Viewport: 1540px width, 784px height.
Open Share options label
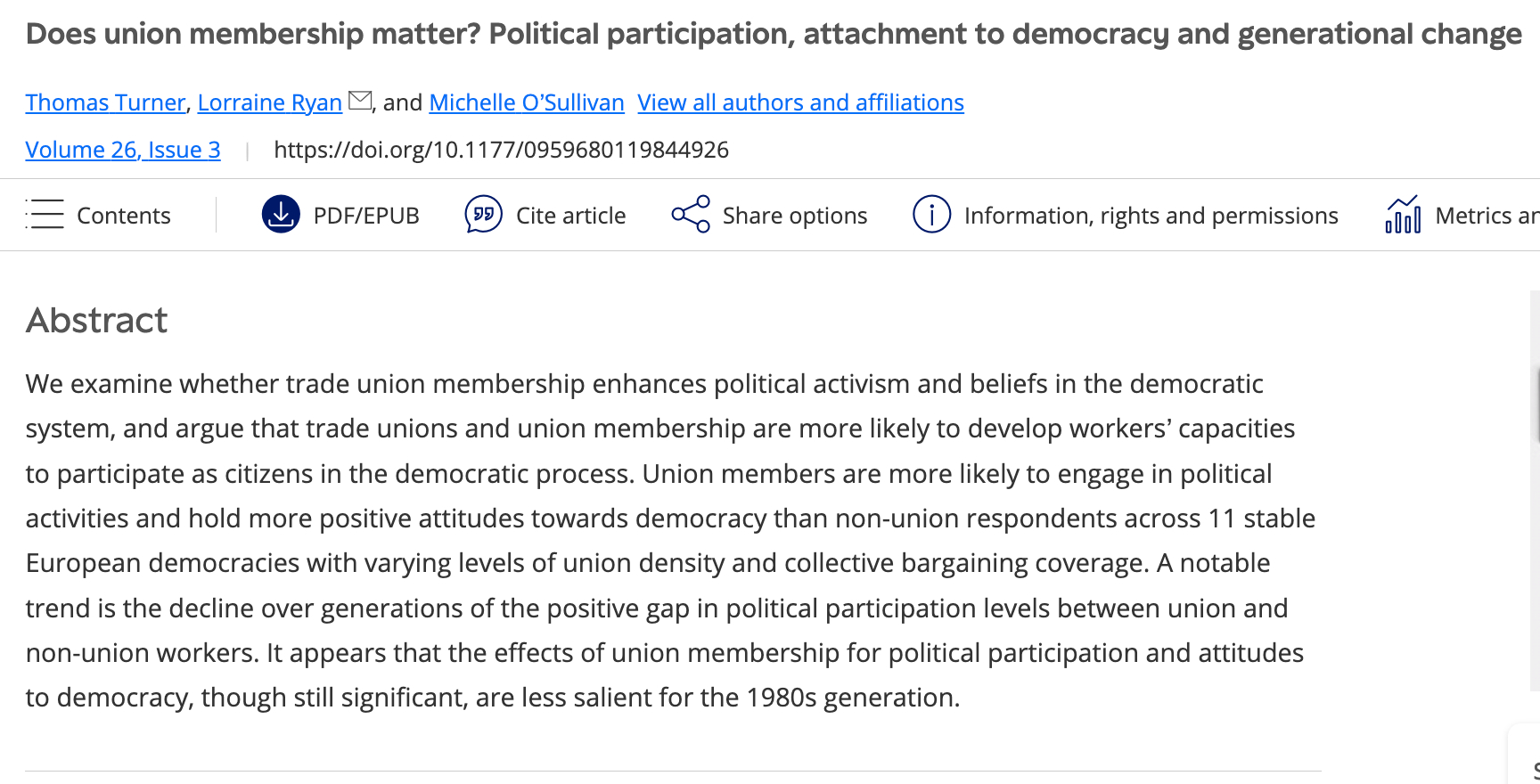[x=795, y=216]
